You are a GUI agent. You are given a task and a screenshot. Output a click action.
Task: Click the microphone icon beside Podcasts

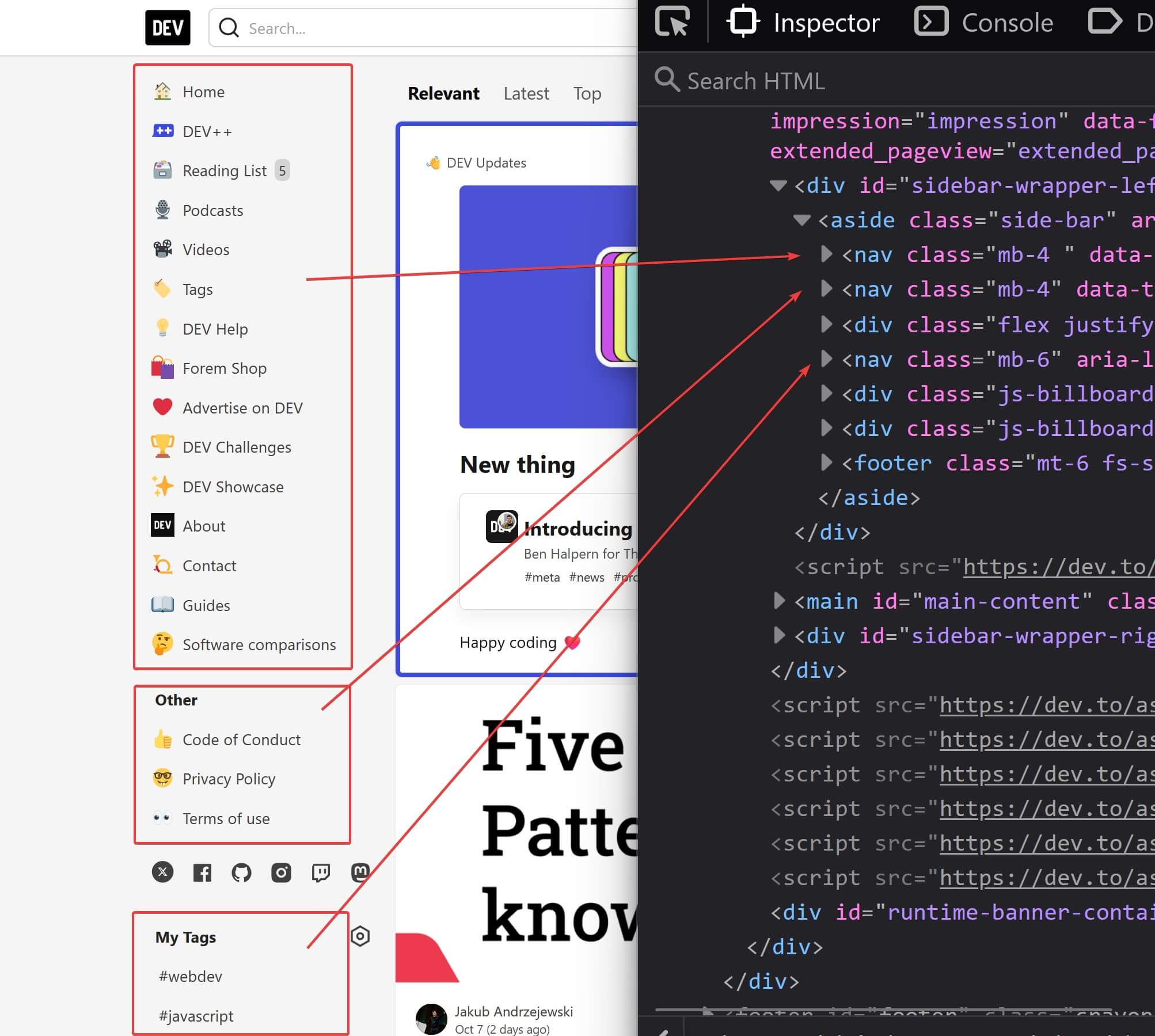click(x=163, y=210)
